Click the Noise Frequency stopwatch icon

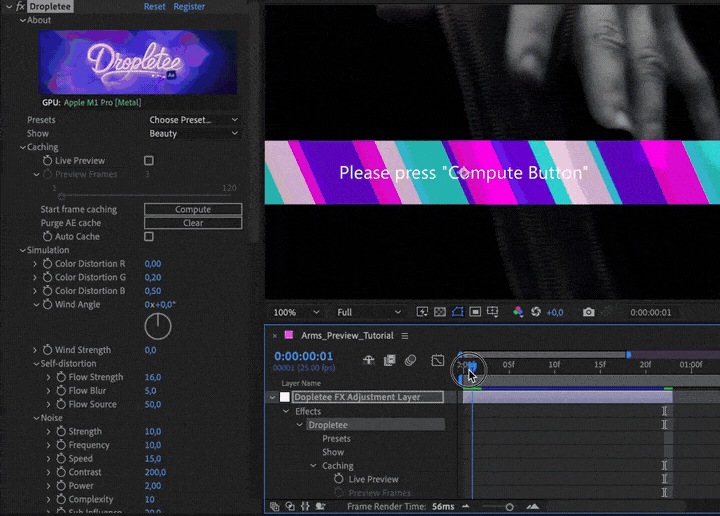tap(61, 445)
